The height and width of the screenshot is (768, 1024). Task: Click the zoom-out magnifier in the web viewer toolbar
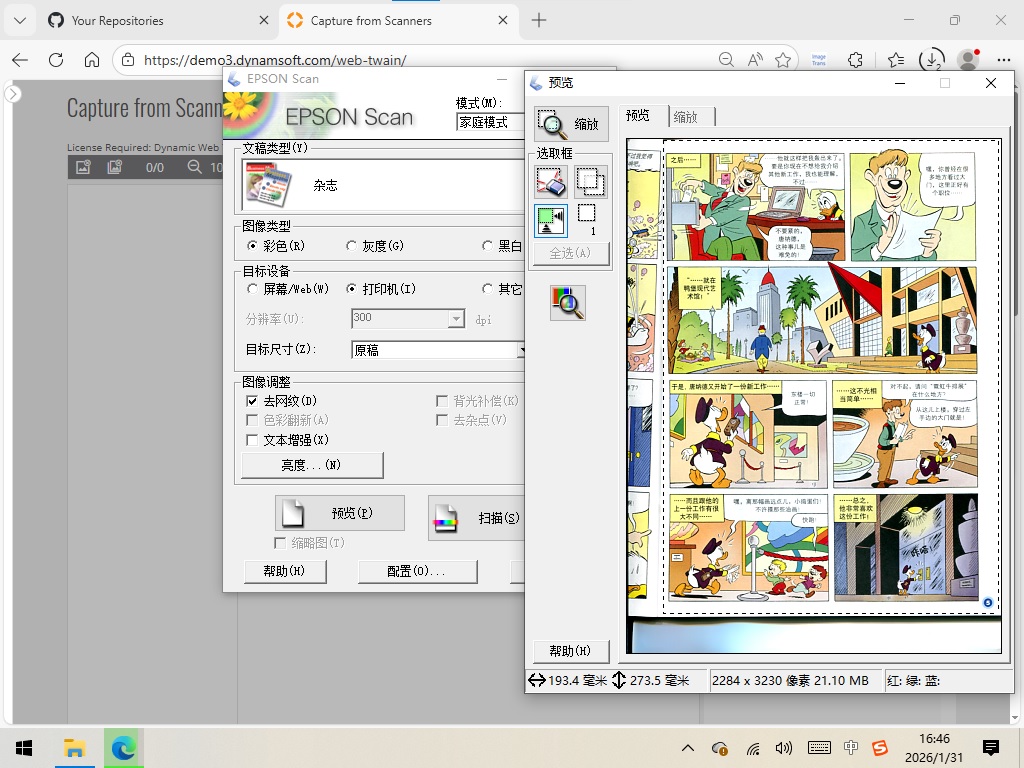pyautogui.click(x=195, y=168)
